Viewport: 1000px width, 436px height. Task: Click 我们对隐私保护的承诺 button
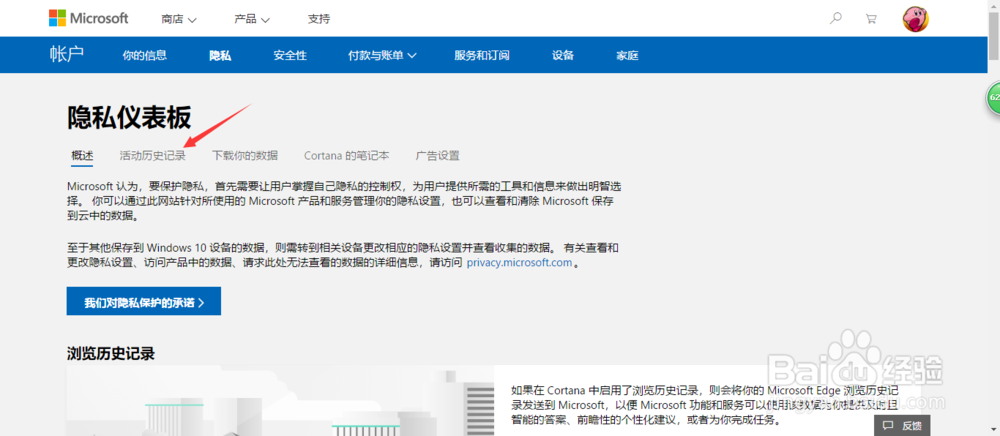143,302
